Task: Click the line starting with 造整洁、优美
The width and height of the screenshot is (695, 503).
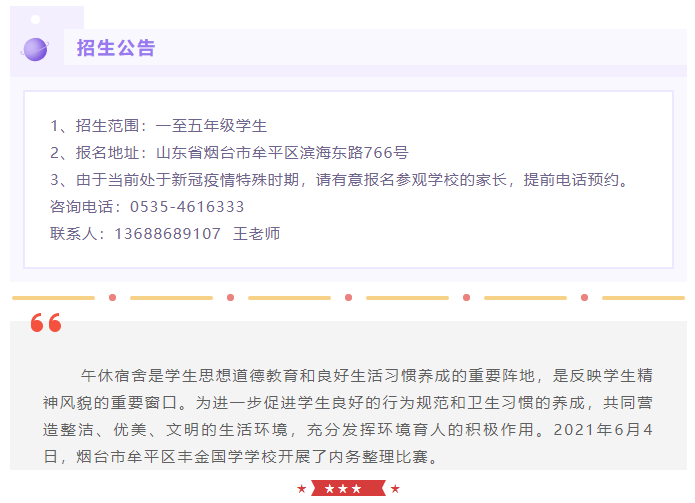Action: [x=348, y=430]
